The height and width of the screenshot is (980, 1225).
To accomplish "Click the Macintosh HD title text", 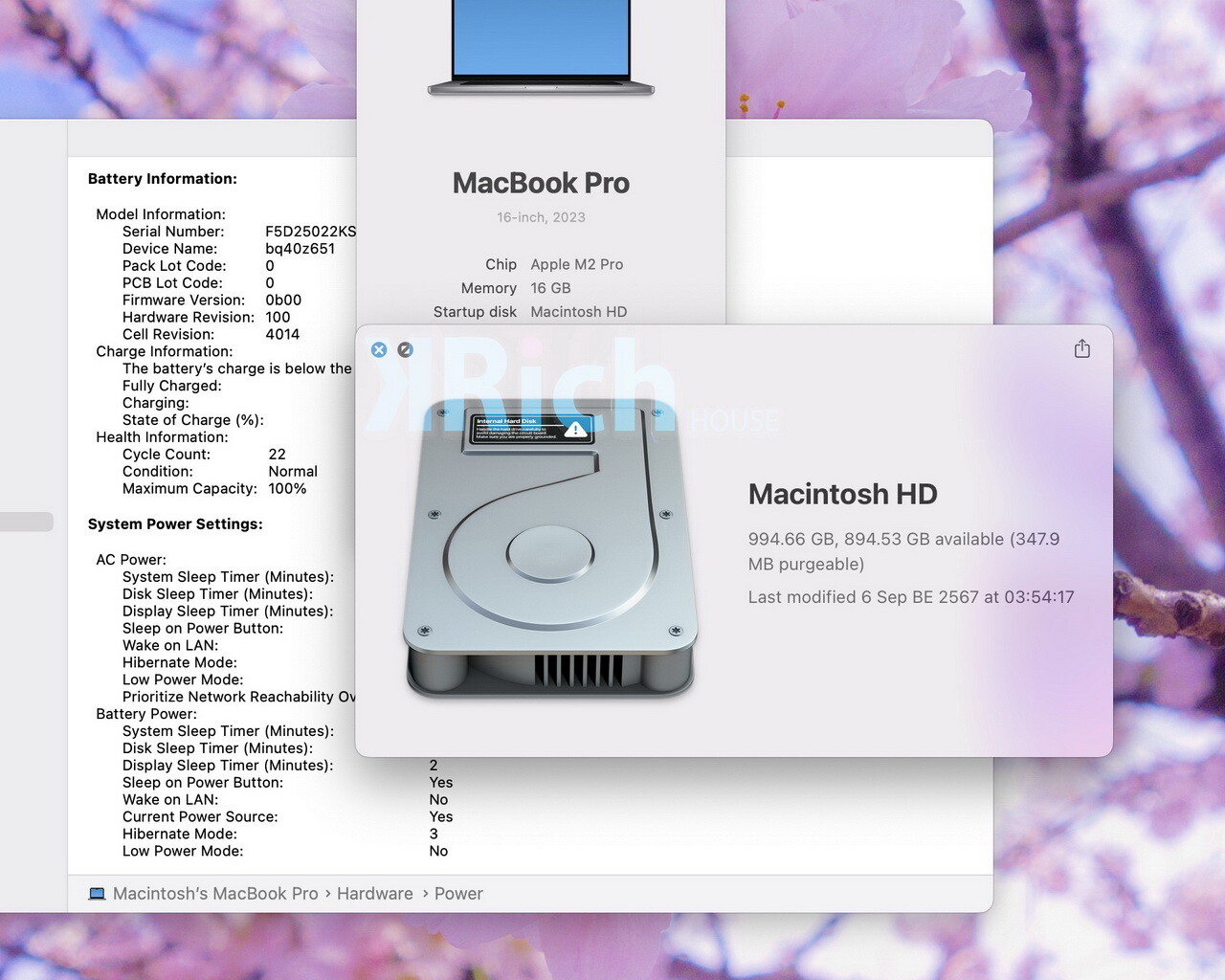I will click(x=843, y=494).
